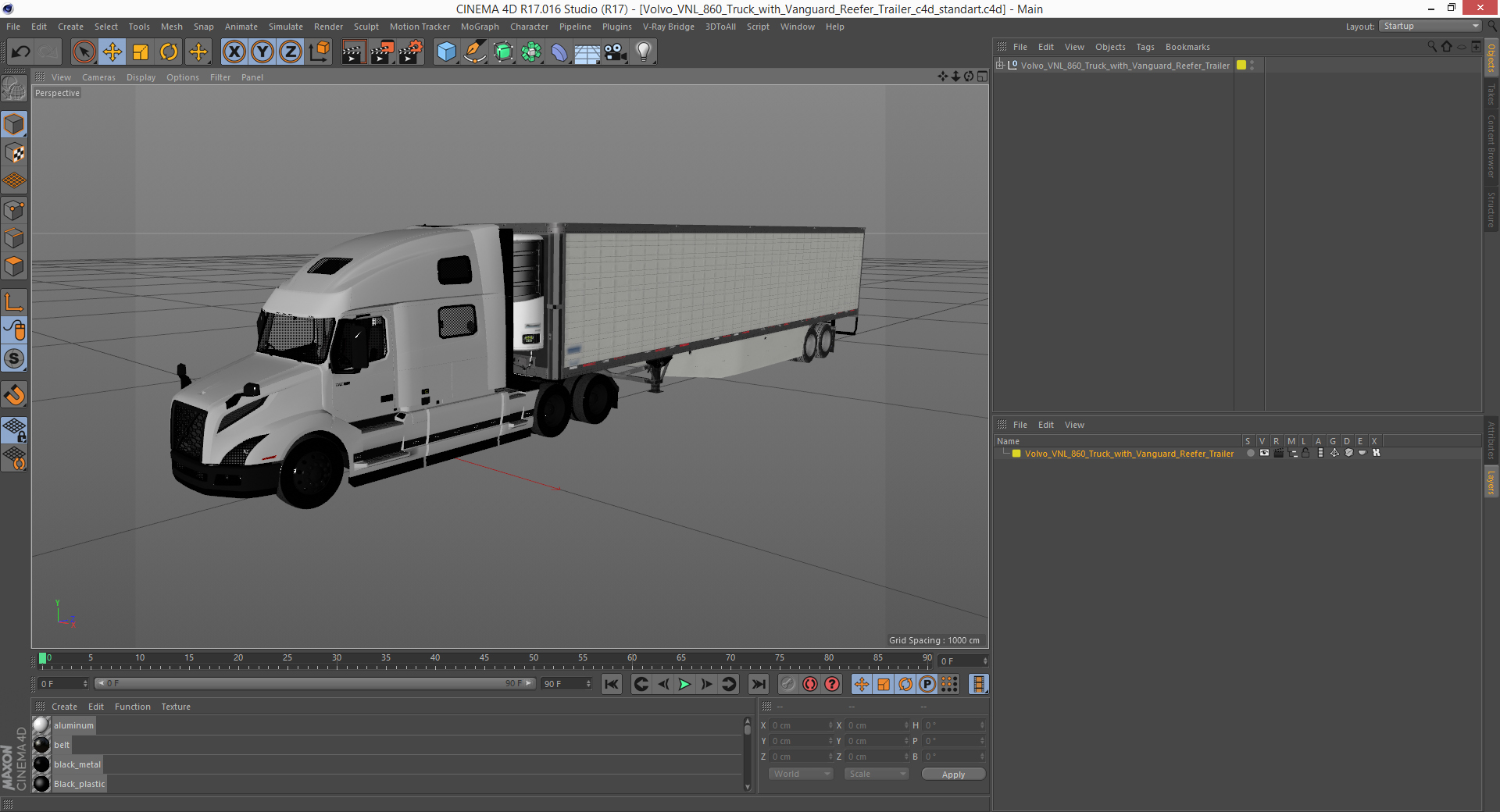Toggle X axis lock
Image resolution: width=1500 pixels, height=812 pixels.
234,52
